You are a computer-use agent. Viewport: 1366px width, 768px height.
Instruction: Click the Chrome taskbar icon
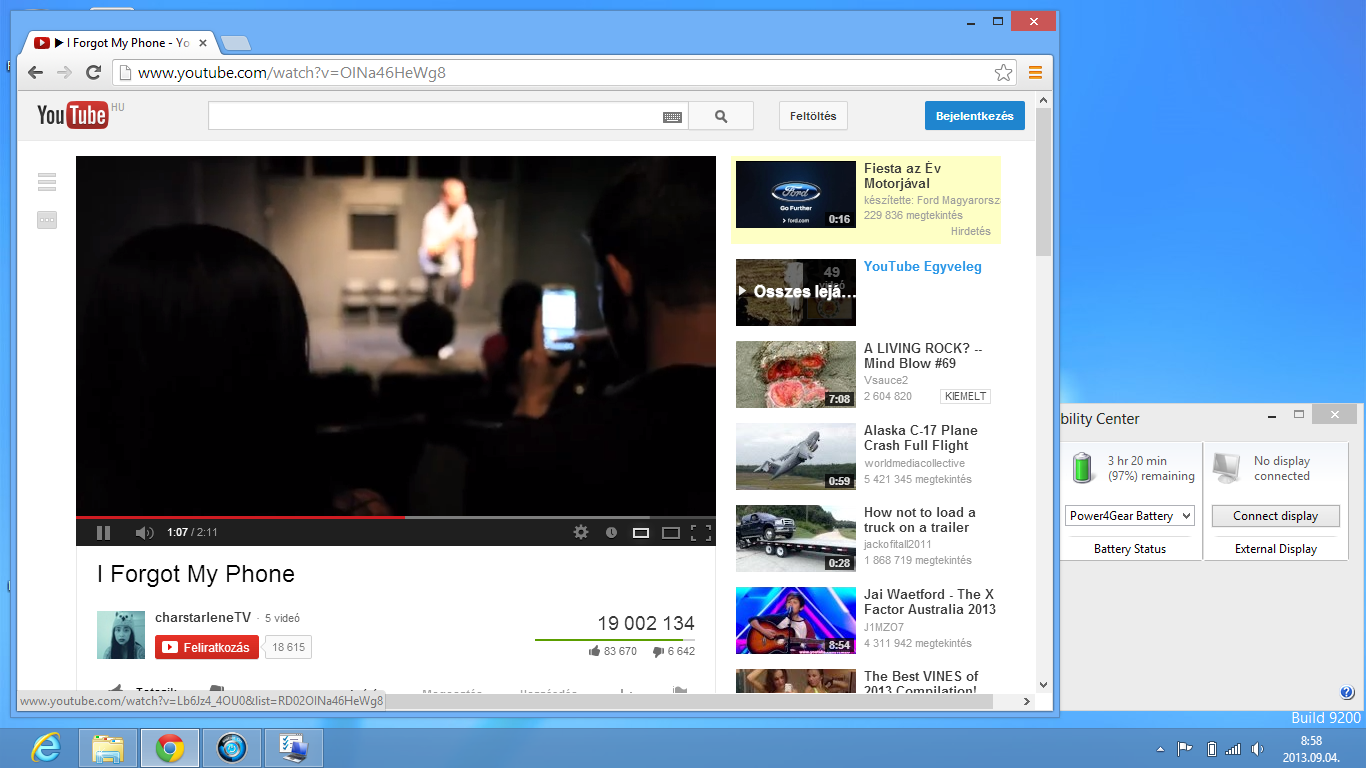coord(169,748)
